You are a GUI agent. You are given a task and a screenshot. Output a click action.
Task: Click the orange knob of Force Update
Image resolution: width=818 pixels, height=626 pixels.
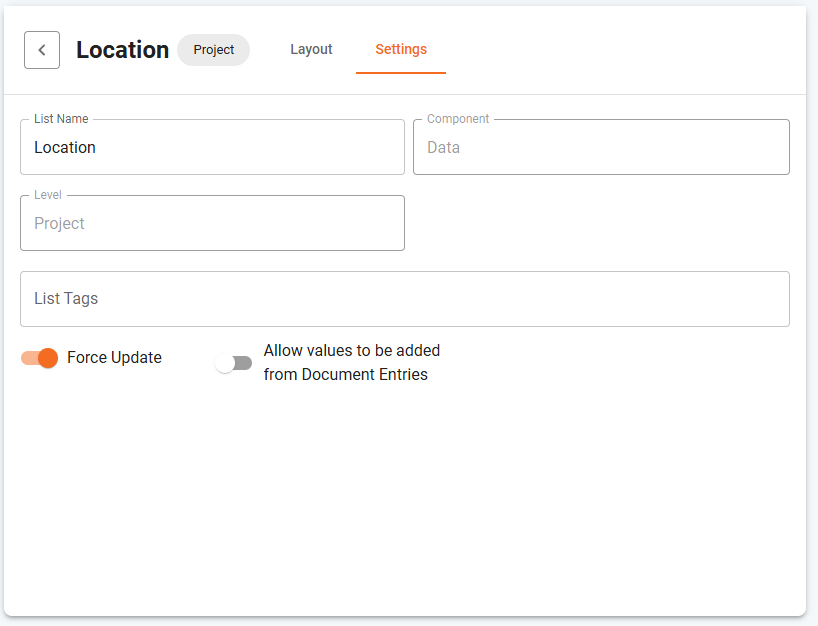pyautogui.click(x=48, y=358)
